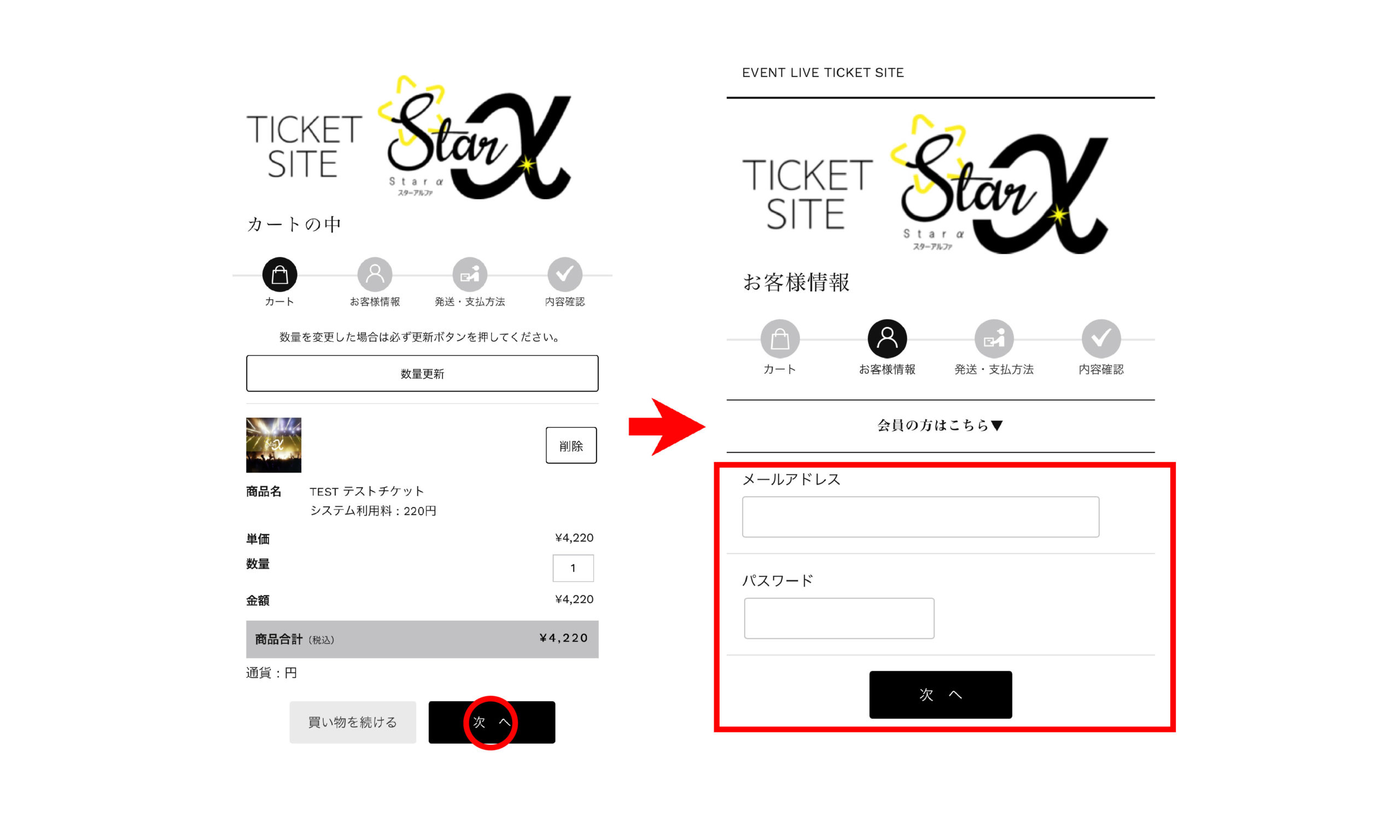1400x840 pixels.
Task: Click the customer info step icon, left panel
Action: (x=375, y=275)
